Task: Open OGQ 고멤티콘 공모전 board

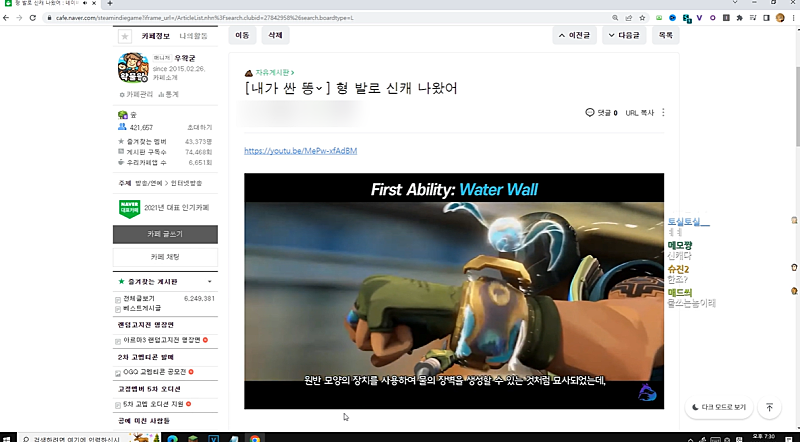Action: (x=155, y=372)
